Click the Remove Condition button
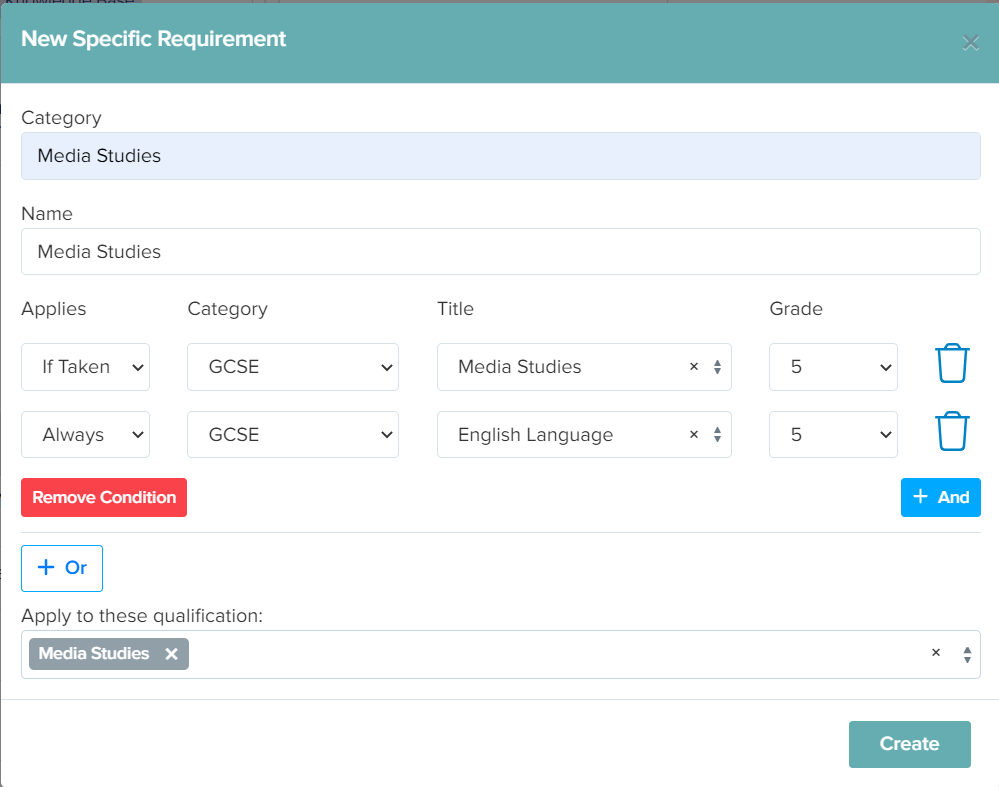 [104, 498]
